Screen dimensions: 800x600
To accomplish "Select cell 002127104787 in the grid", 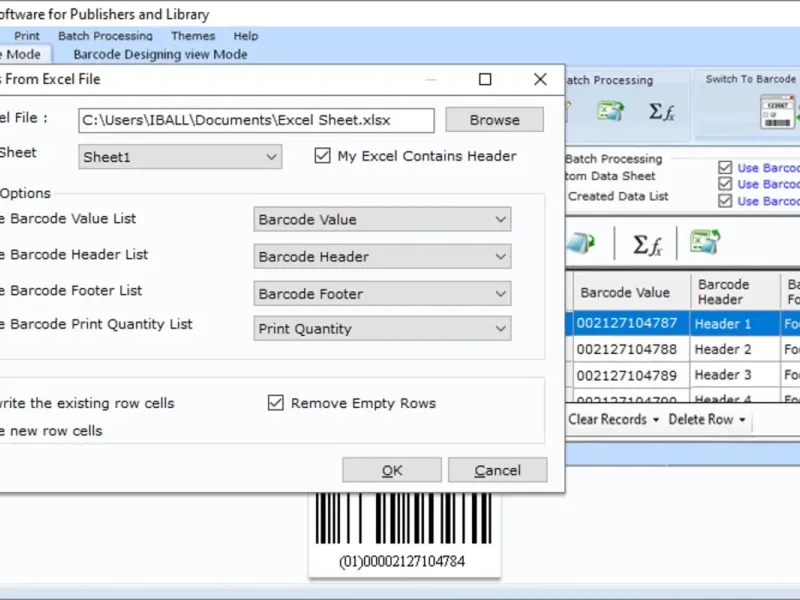I will click(x=632, y=323).
